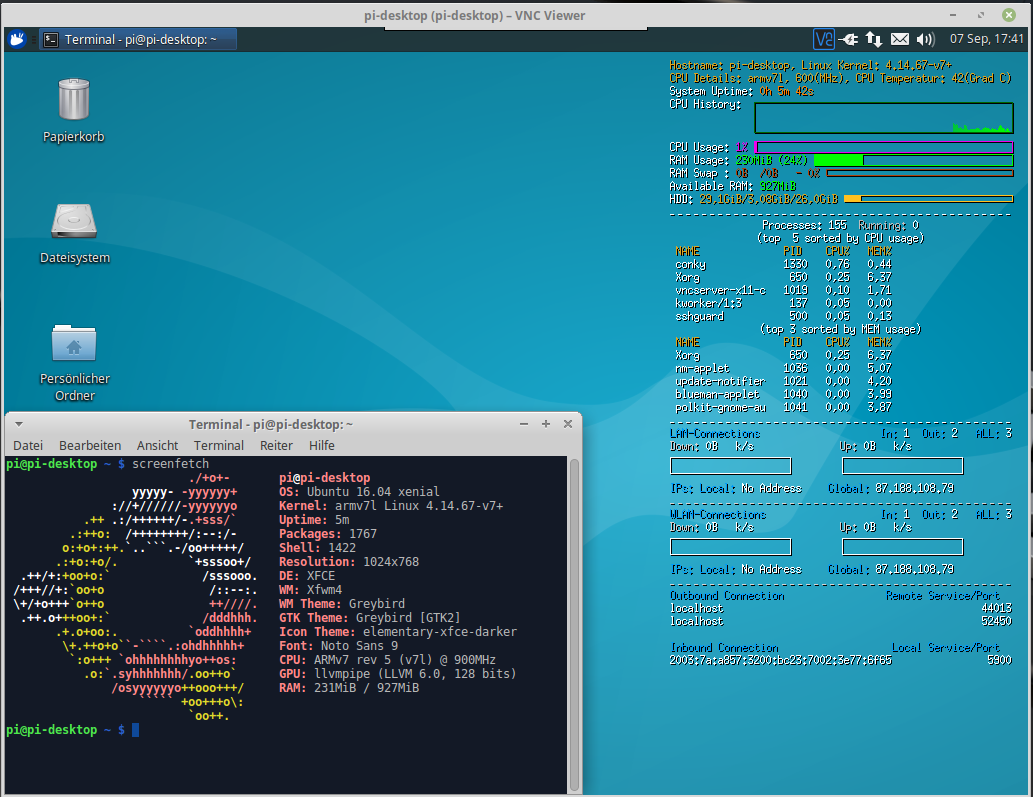1033x797 pixels.
Task: Click the VNC server tray icon
Action: tap(824, 39)
